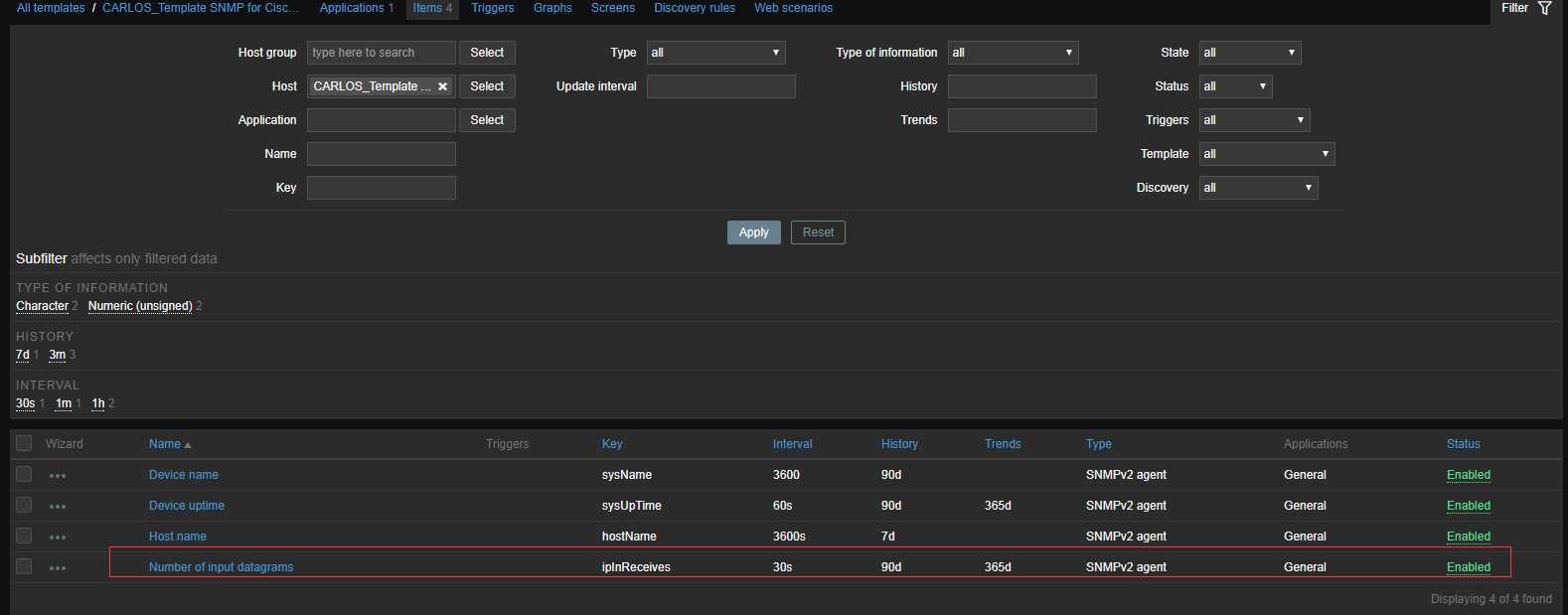Image resolution: width=1568 pixels, height=615 pixels.
Task: Open the Discovery filter dropdown
Action: click(x=1258, y=188)
